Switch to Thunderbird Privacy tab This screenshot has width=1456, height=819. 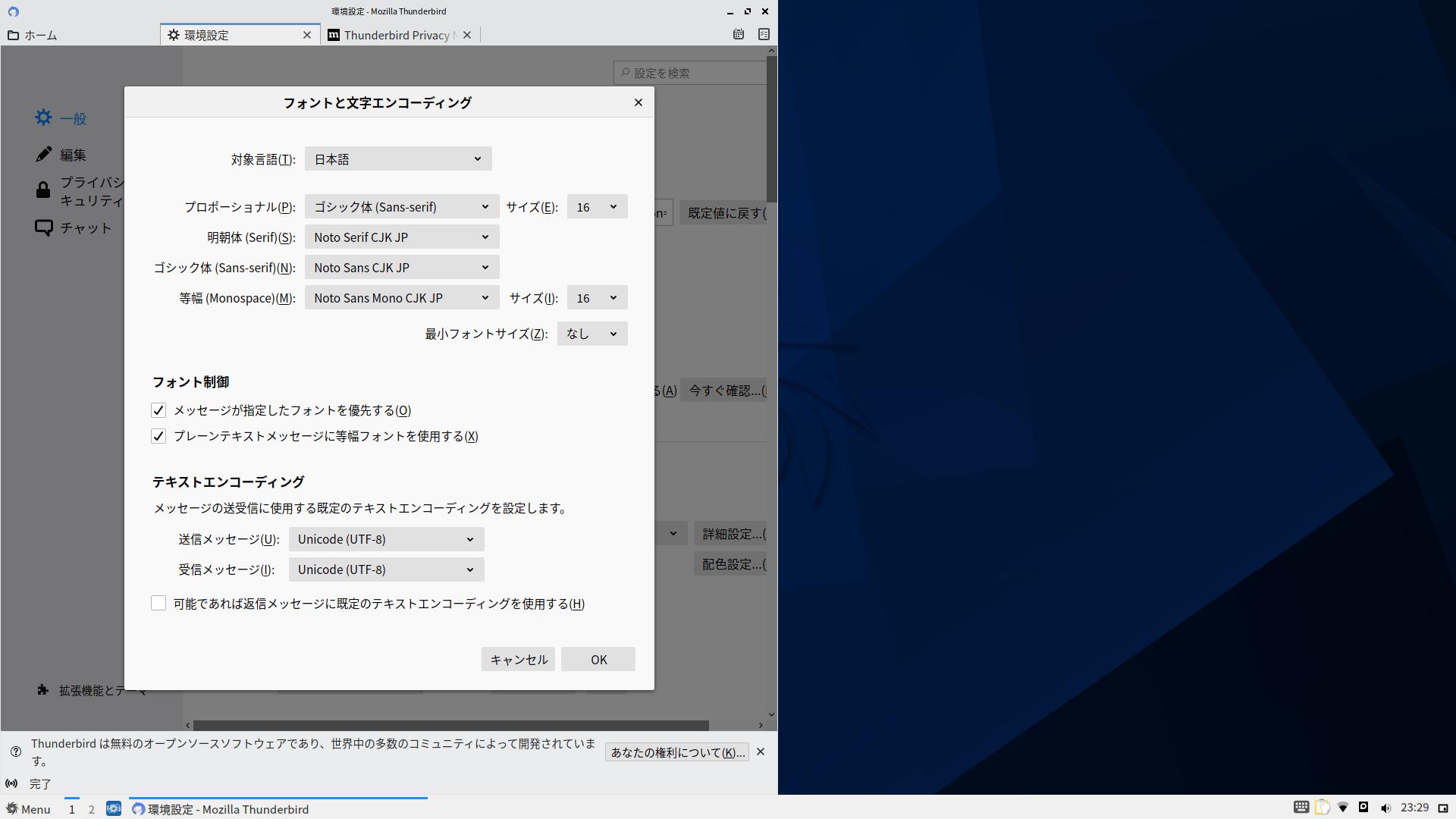click(x=394, y=35)
